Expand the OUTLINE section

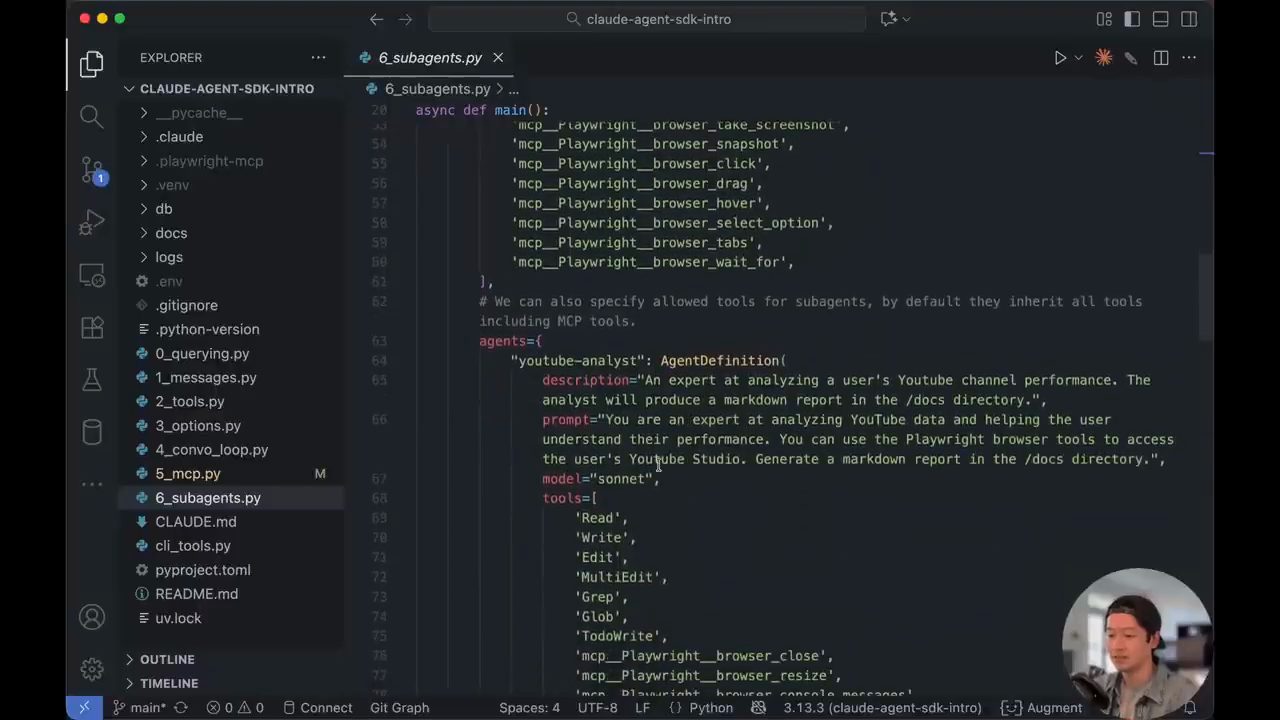pyautogui.click(x=167, y=659)
